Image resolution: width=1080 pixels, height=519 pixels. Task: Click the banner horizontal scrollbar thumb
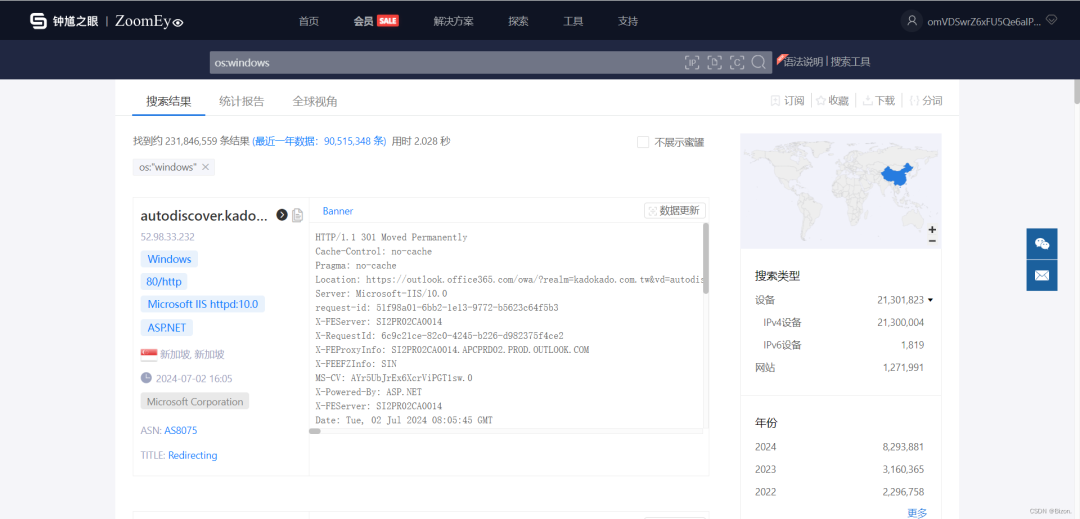[x=315, y=431]
